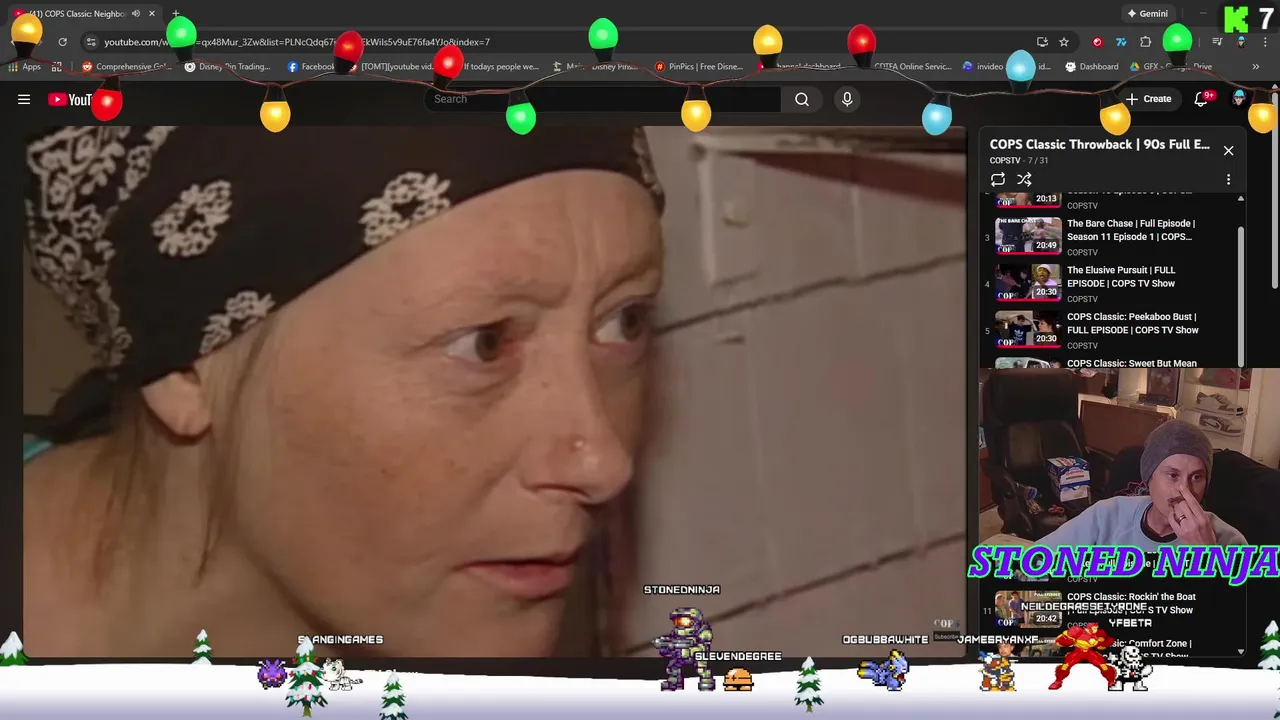Open Chrome media control icon
Viewport: 1280px width, 720px height.
pos(1217,42)
